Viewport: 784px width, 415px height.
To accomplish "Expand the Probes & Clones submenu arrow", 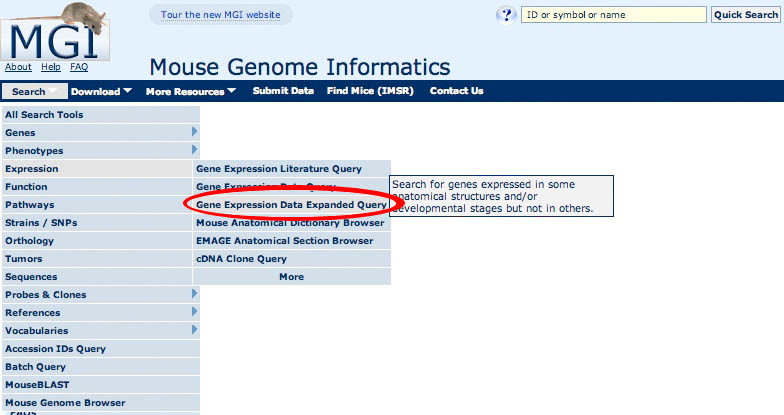I will [x=194, y=294].
